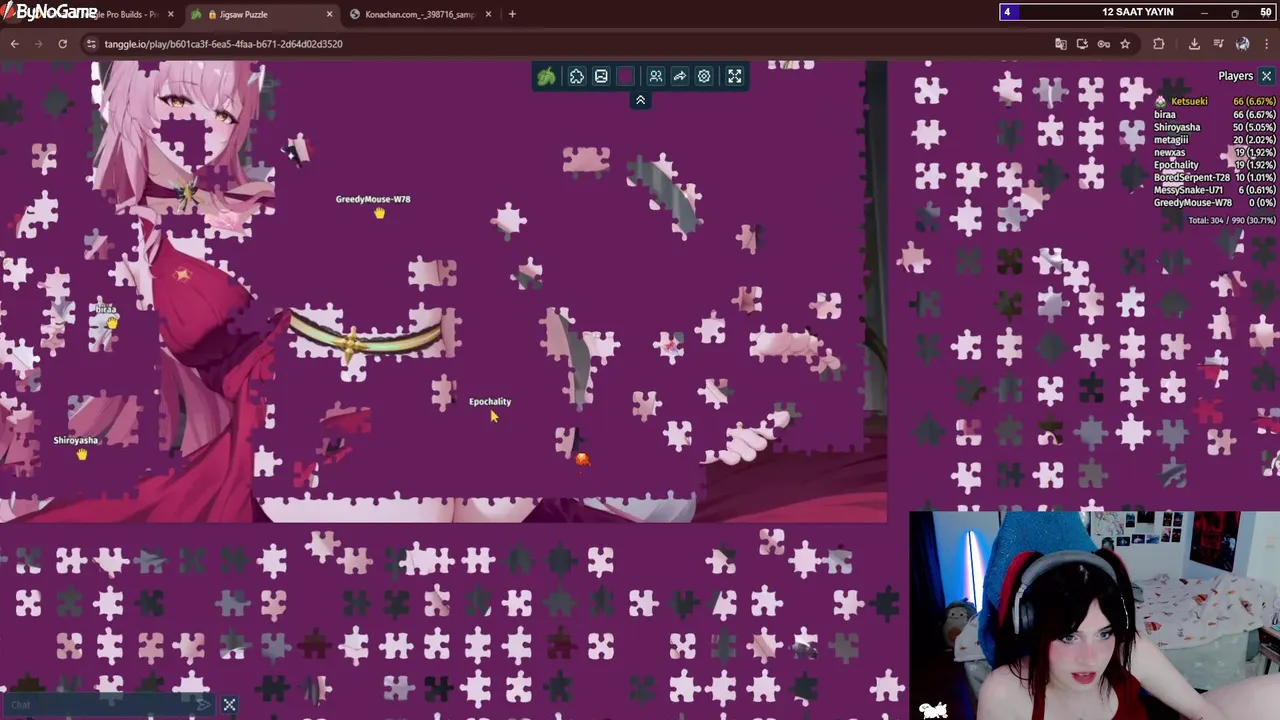Screen dimensions: 1280x720
Task: Toggle the puzzle piece edge filter icon
Action: tap(577, 76)
